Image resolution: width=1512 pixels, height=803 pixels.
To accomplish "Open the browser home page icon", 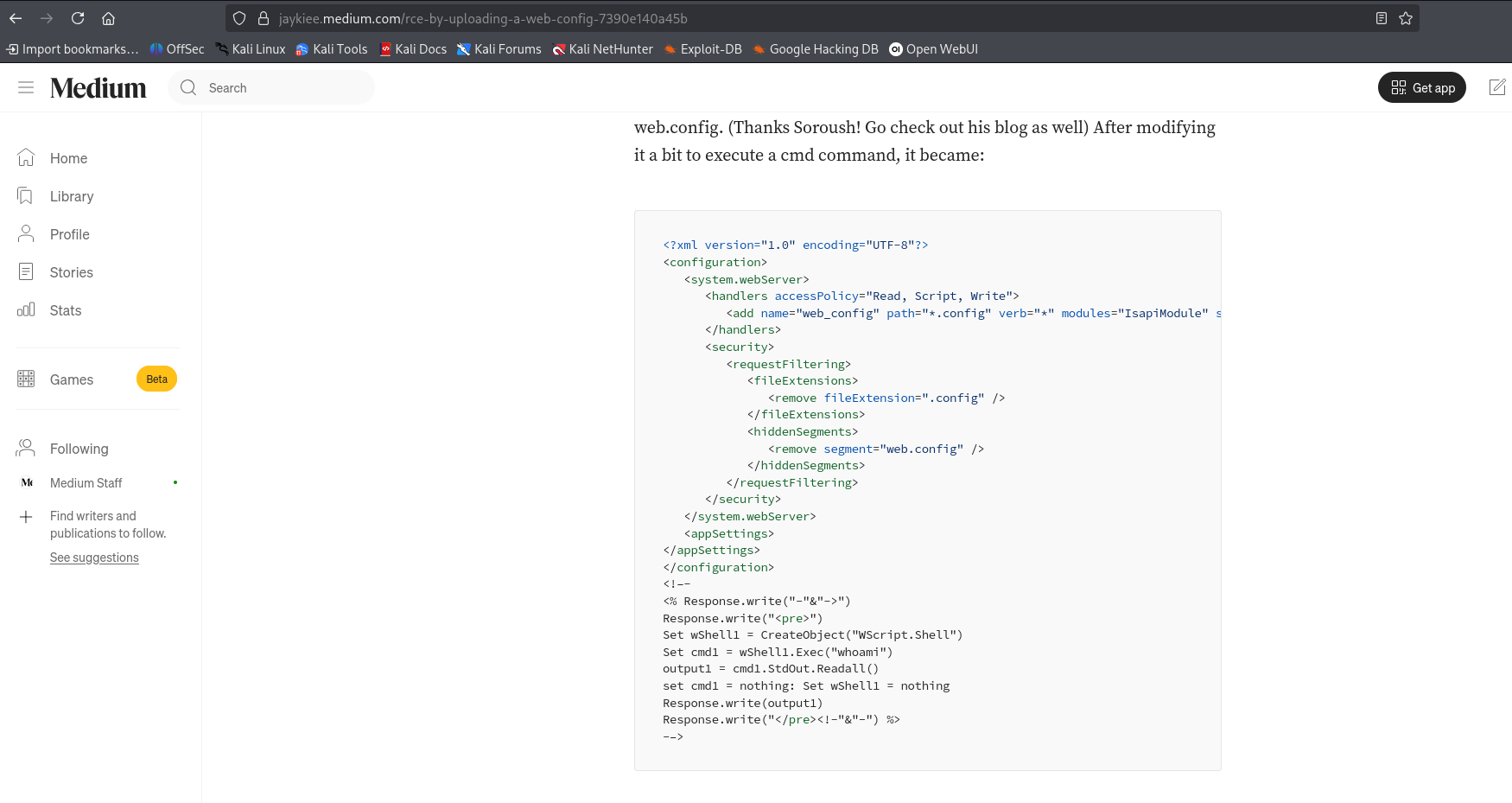I will pos(108,18).
